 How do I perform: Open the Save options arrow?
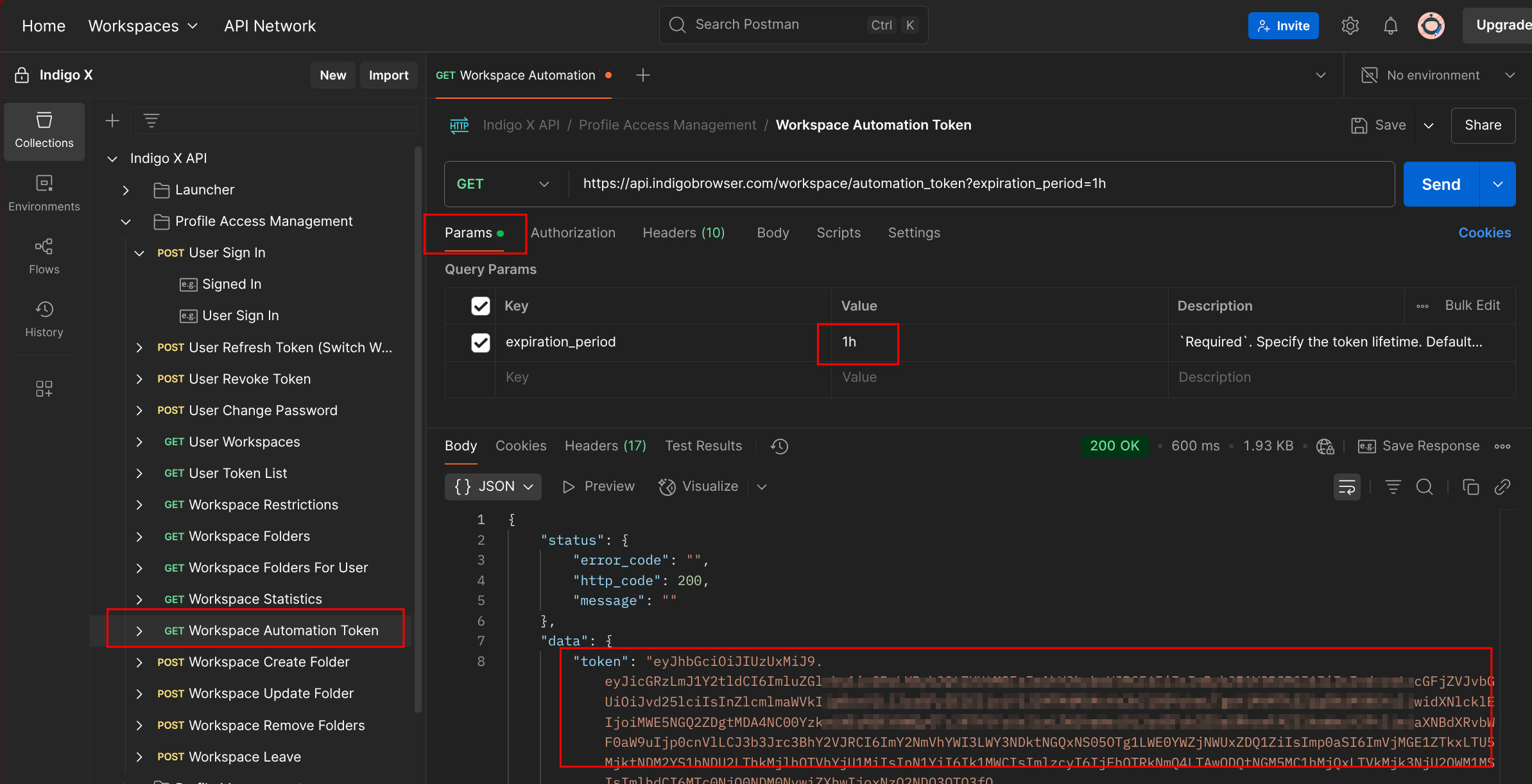pyautogui.click(x=1429, y=125)
